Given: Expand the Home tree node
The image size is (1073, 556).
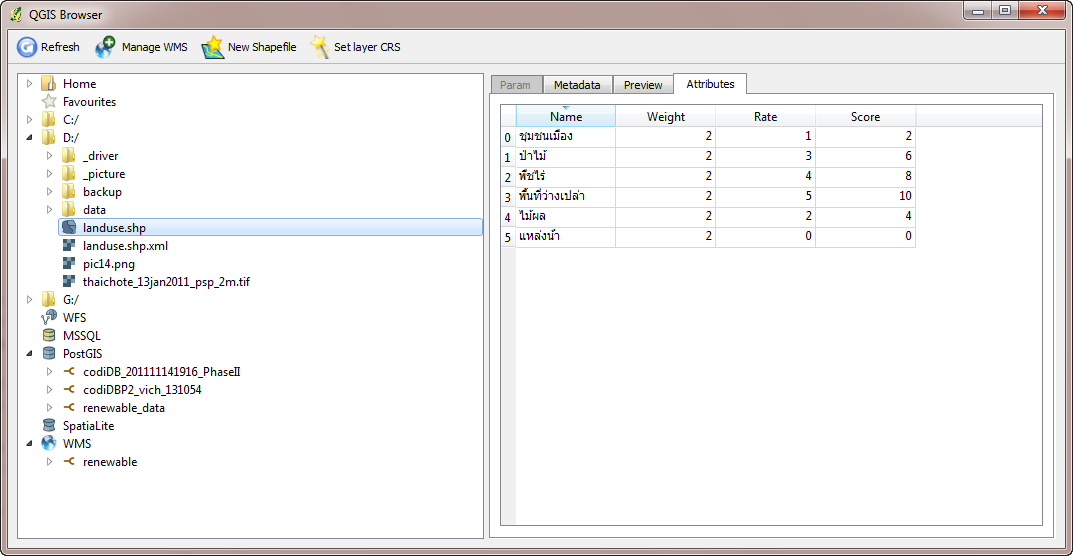Looking at the screenshot, I should click(x=29, y=84).
